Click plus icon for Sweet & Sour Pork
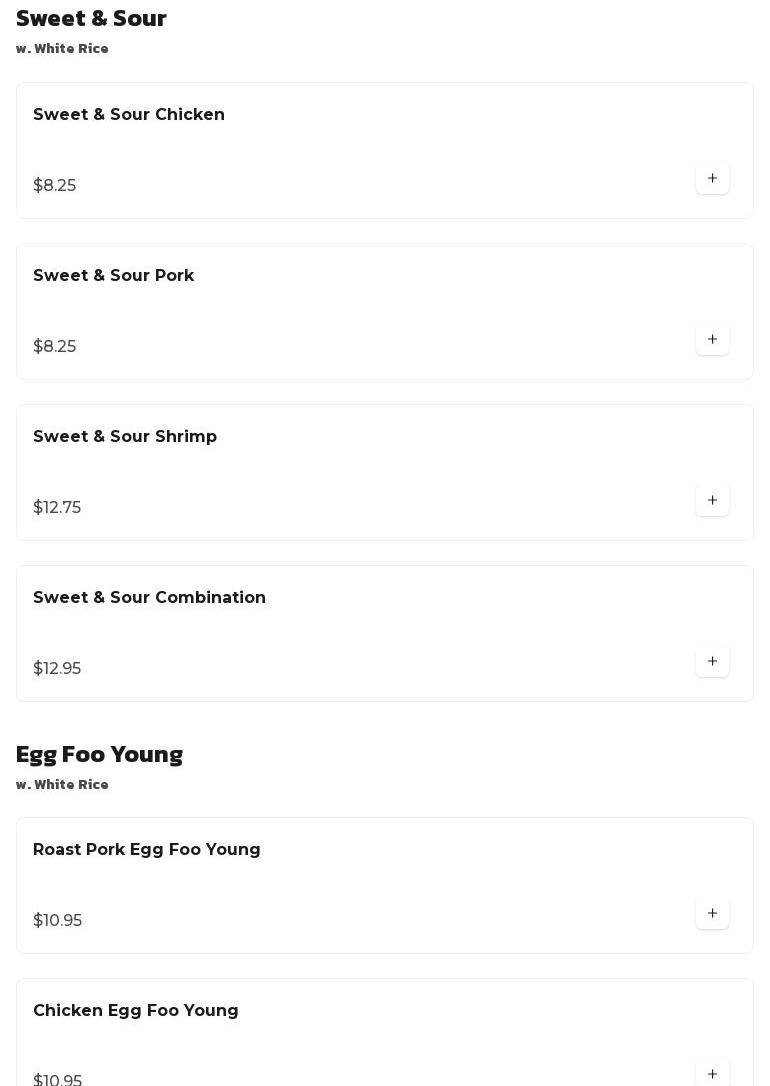 (712, 340)
